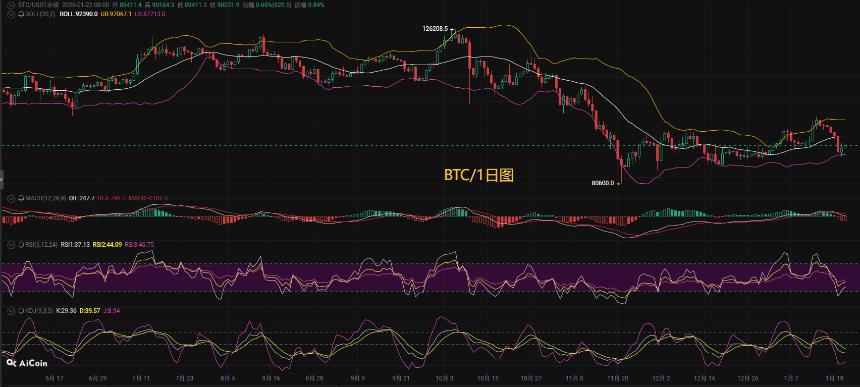Click the left edge panel handle

pyautogui.click(x=2, y=179)
